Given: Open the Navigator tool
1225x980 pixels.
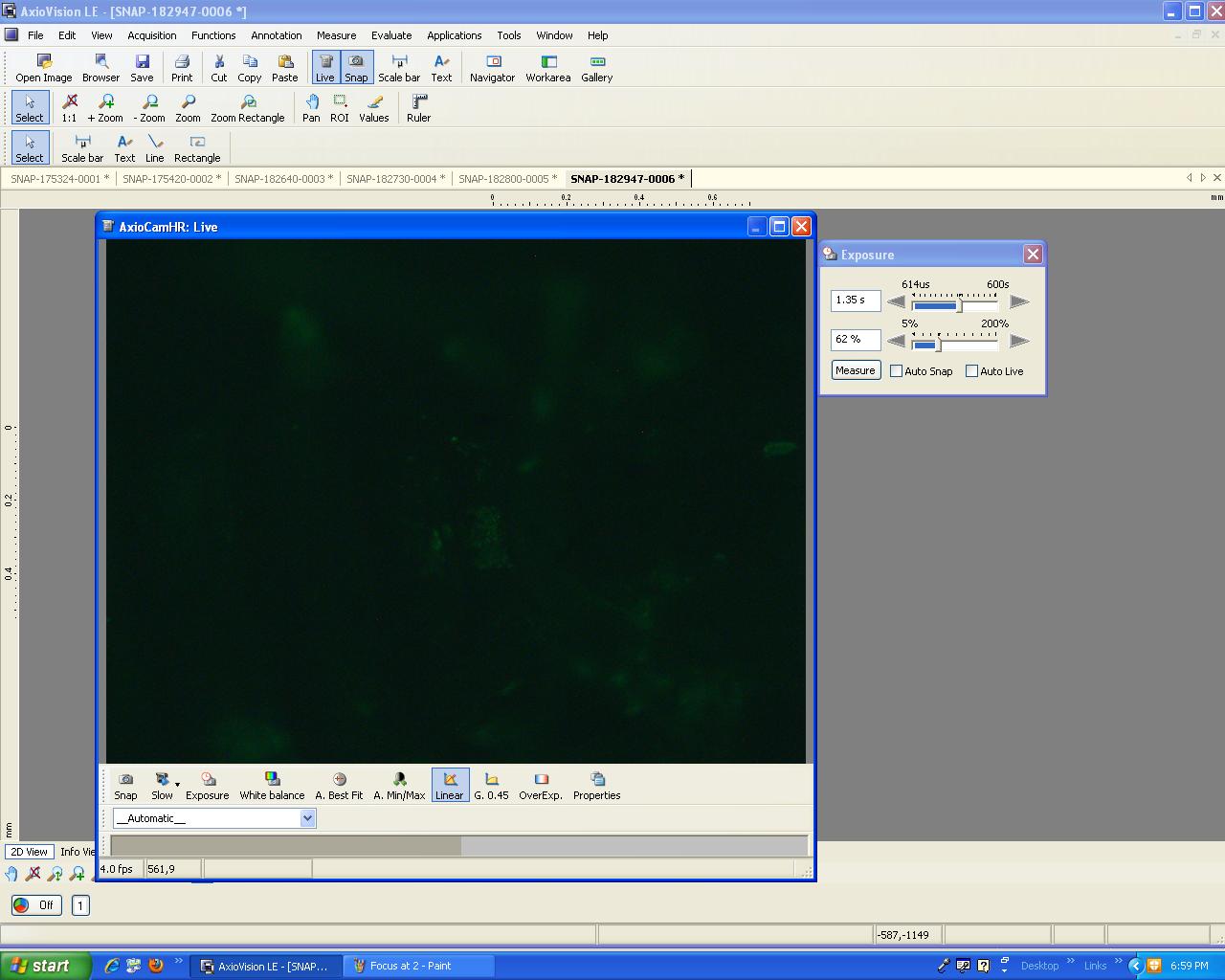Looking at the screenshot, I should pos(492,67).
